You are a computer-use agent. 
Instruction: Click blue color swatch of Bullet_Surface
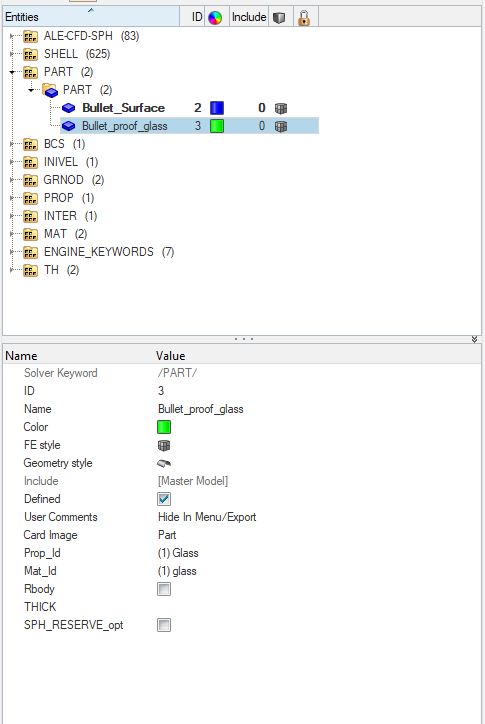[217, 108]
